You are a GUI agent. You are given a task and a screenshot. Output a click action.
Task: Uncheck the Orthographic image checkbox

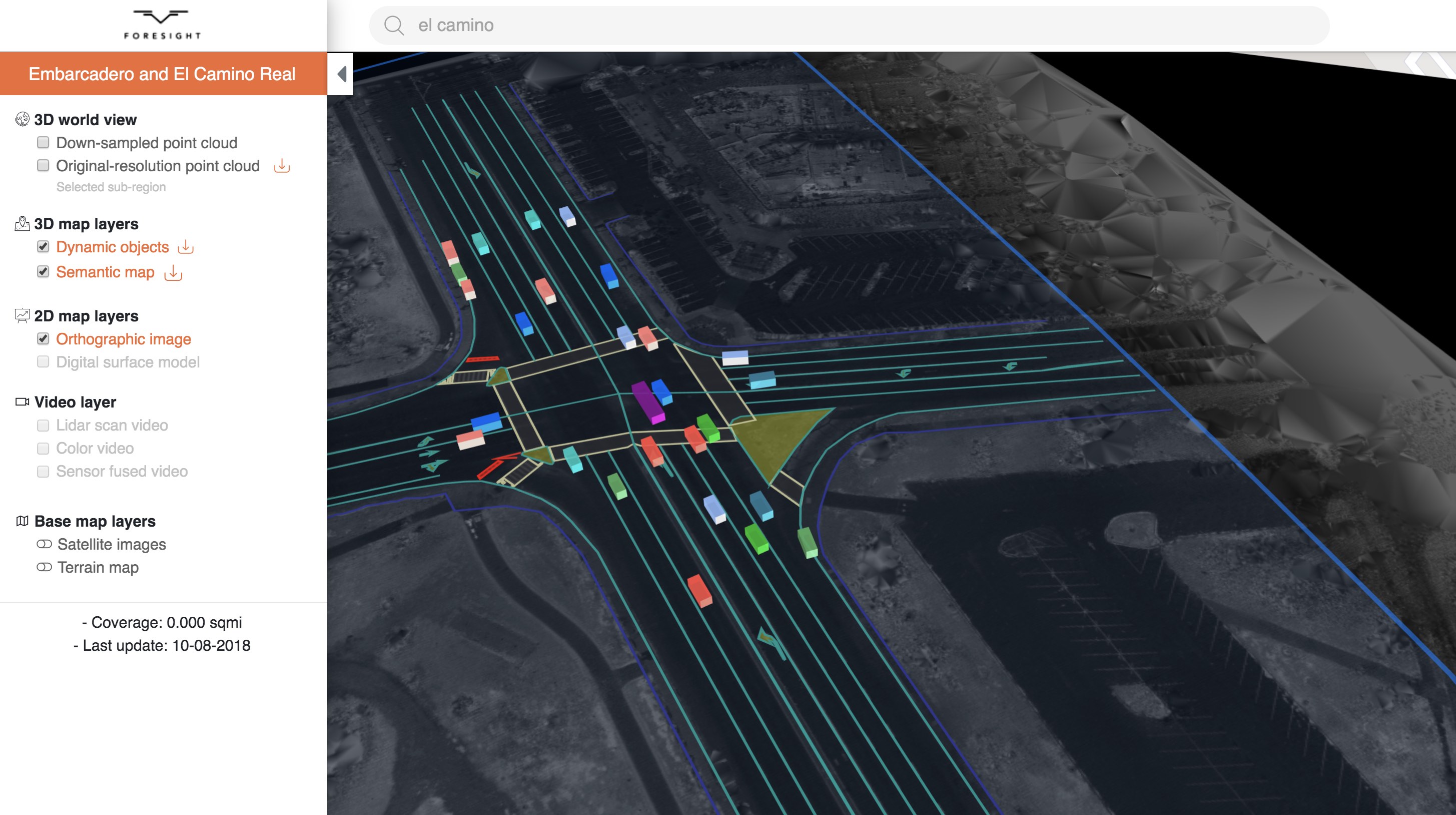(x=43, y=339)
